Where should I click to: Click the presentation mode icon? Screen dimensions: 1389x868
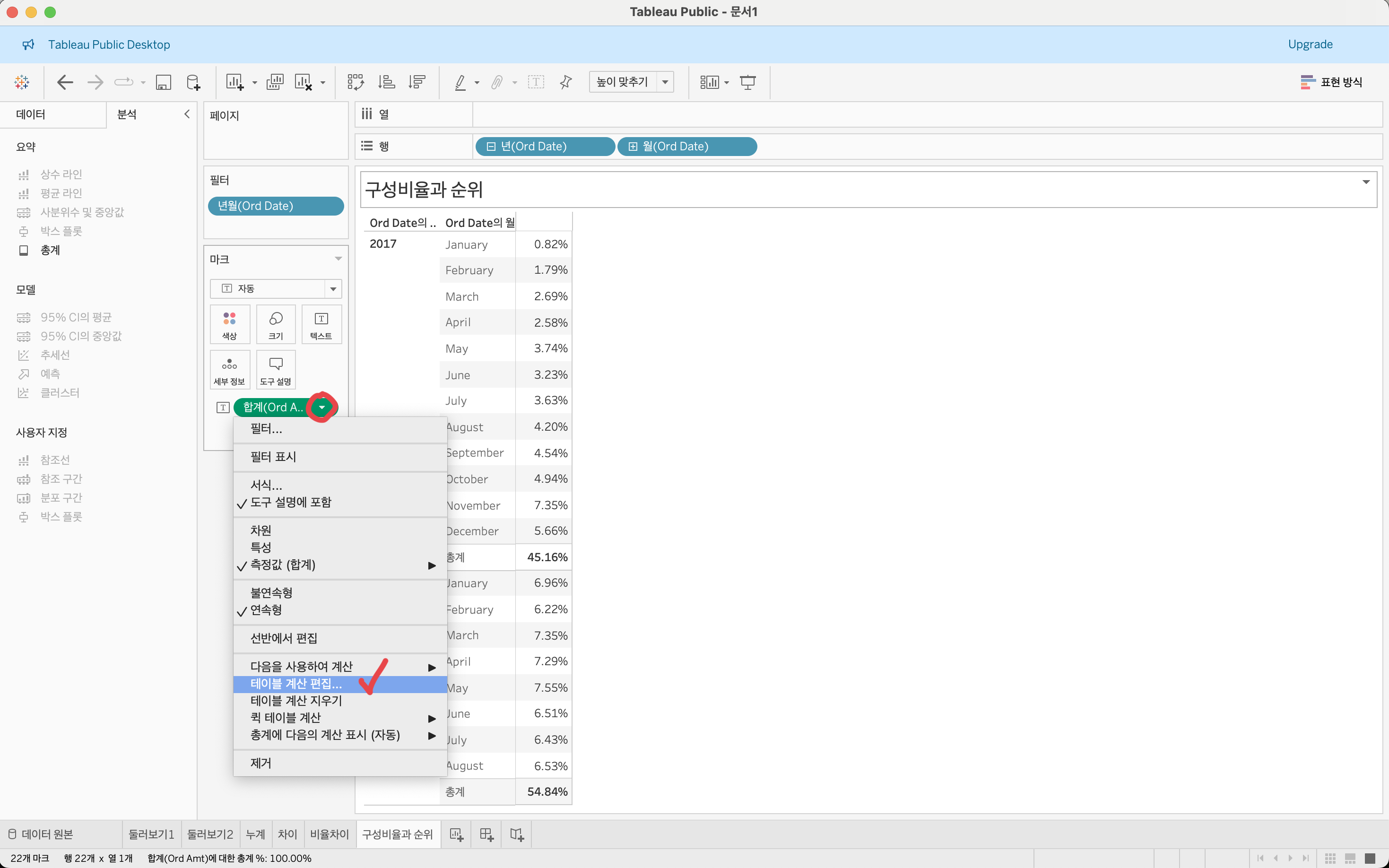(747, 82)
